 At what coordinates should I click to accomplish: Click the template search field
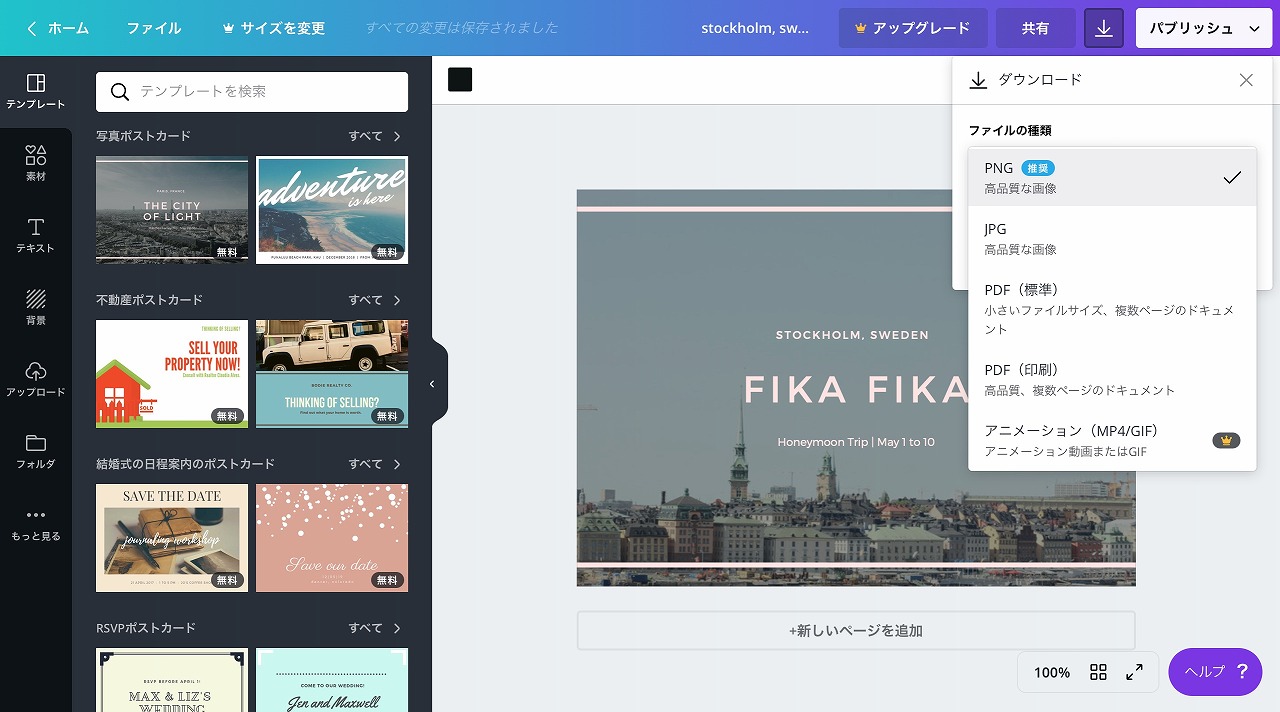(252, 92)
